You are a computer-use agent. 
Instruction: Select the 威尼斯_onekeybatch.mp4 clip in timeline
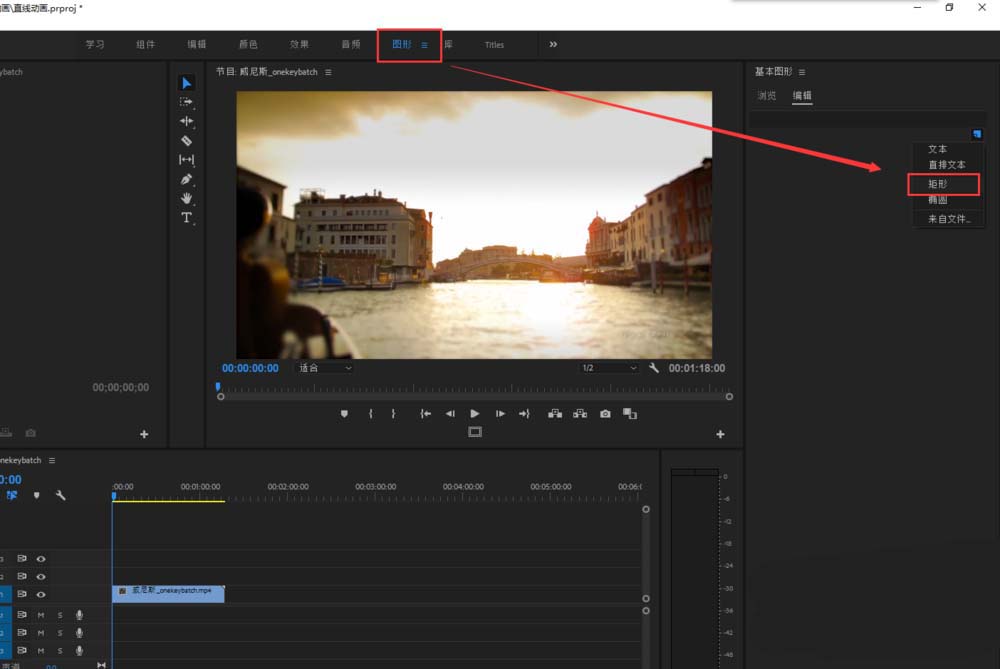pos(168,592)
